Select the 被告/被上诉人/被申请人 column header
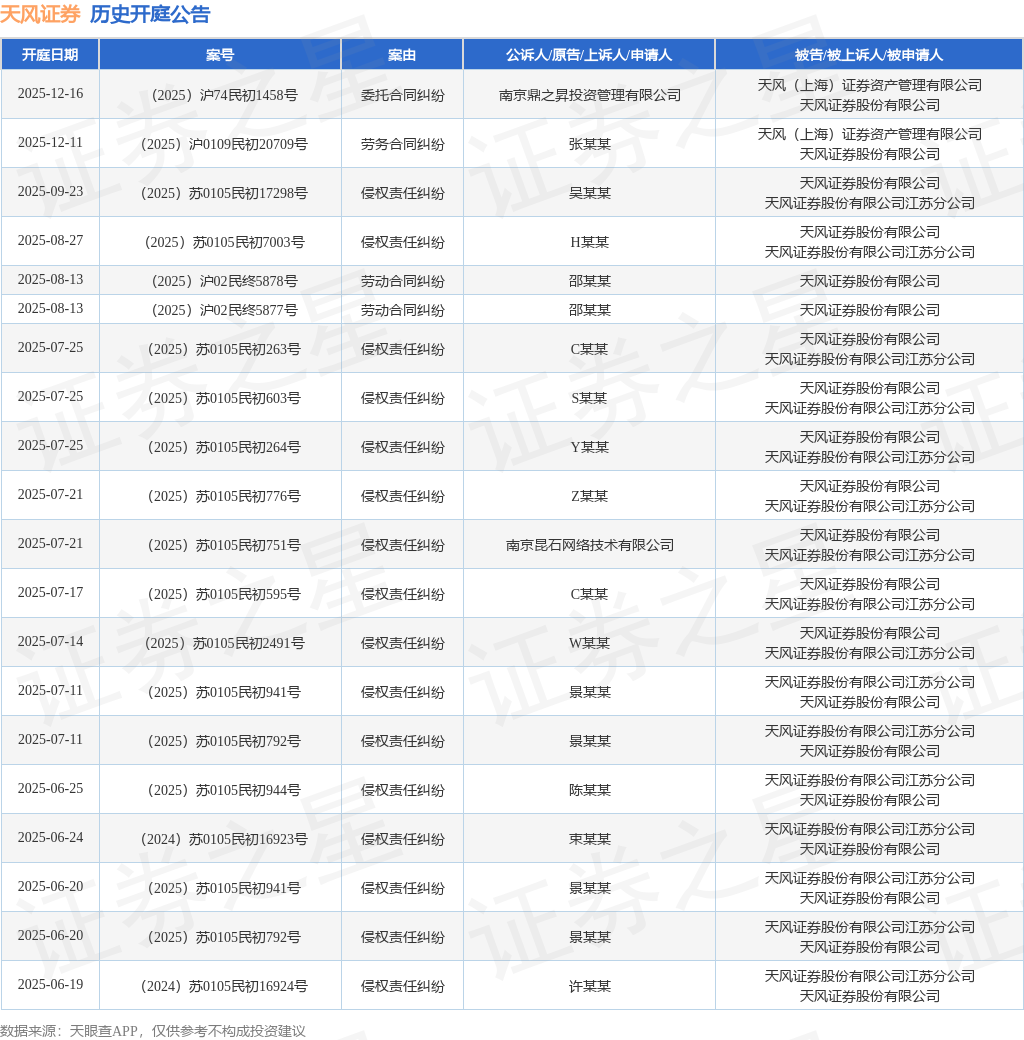Image resolution: width=1024 pixels, height=1040 pixels. coord(869,54)
